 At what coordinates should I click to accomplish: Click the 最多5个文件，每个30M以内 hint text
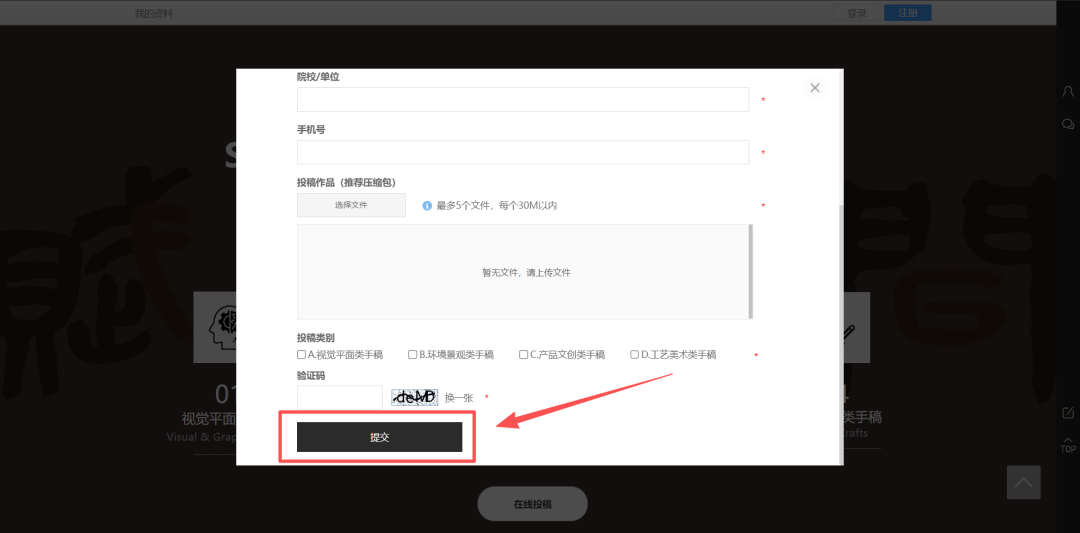pos(497,205)
